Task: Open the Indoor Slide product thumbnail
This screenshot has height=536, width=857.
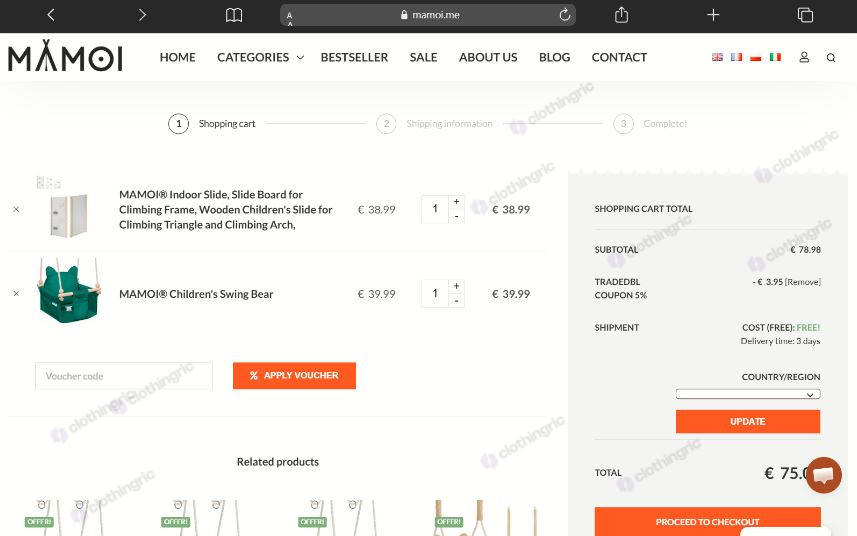Action: click(68, 208)
